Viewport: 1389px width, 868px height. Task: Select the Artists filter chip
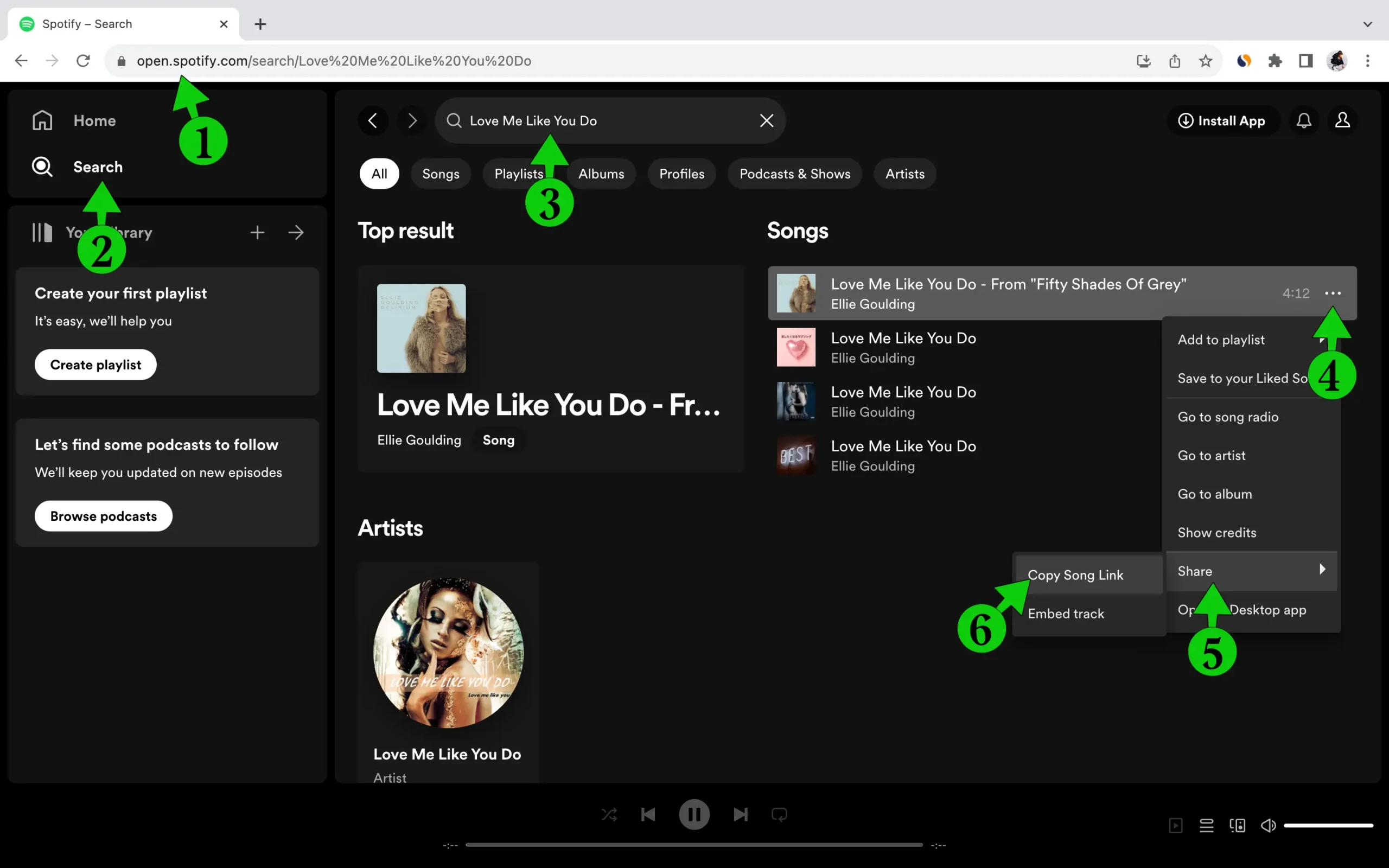[x=905, y=174]
